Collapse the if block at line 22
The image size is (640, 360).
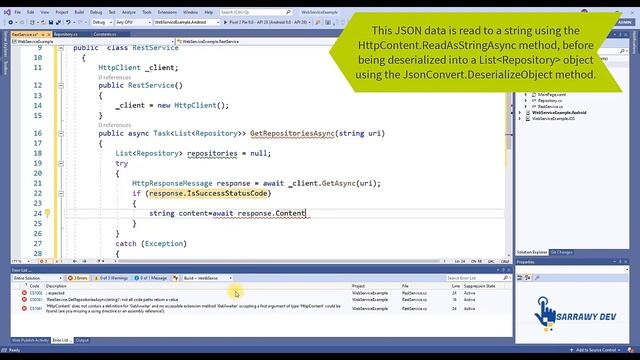tap(61, 193)
